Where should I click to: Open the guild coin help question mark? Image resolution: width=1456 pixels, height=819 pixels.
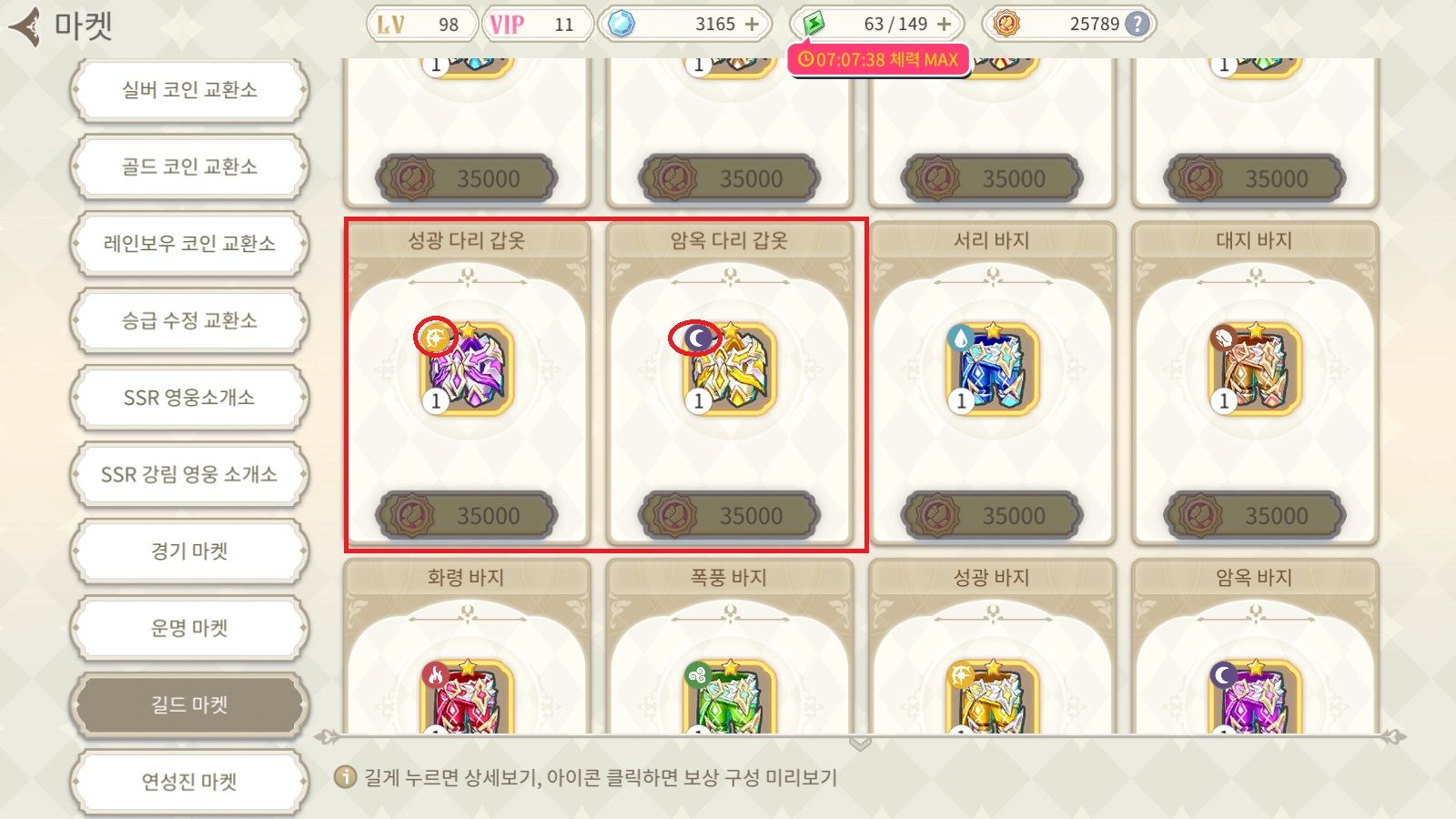pos(1137,25)
